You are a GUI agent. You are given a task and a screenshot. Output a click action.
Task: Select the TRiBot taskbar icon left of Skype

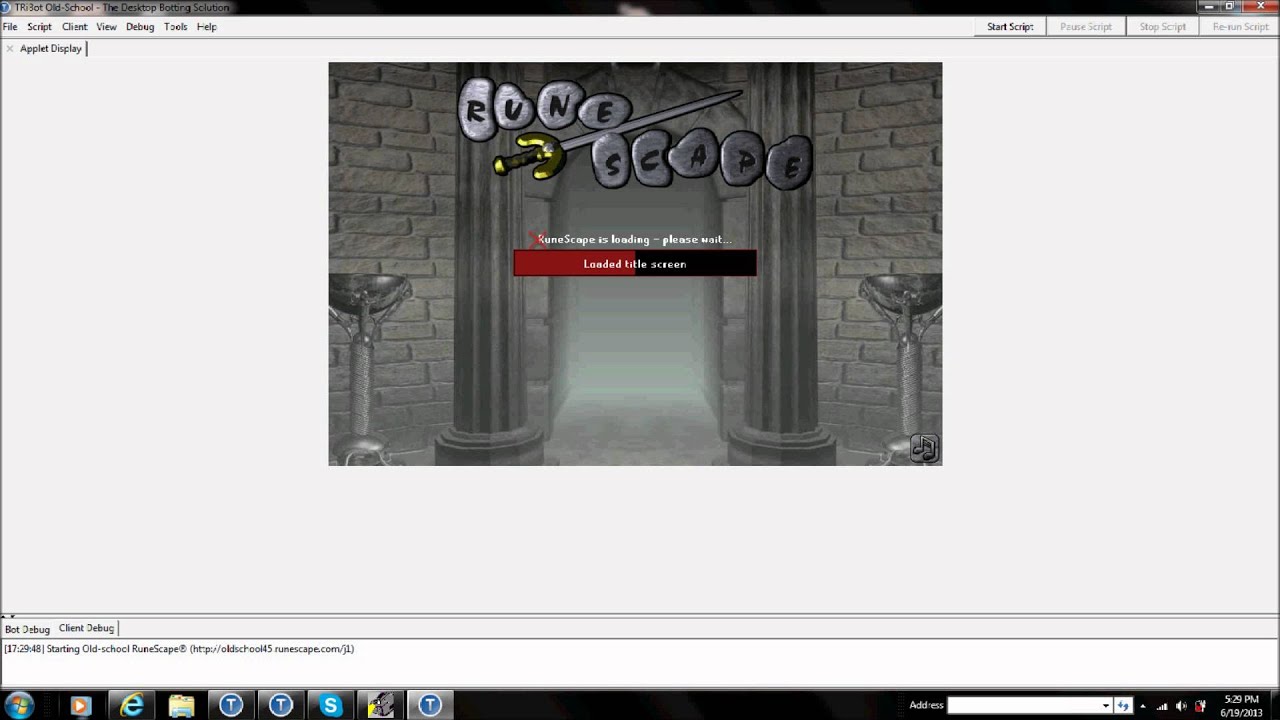click(281, 705)
